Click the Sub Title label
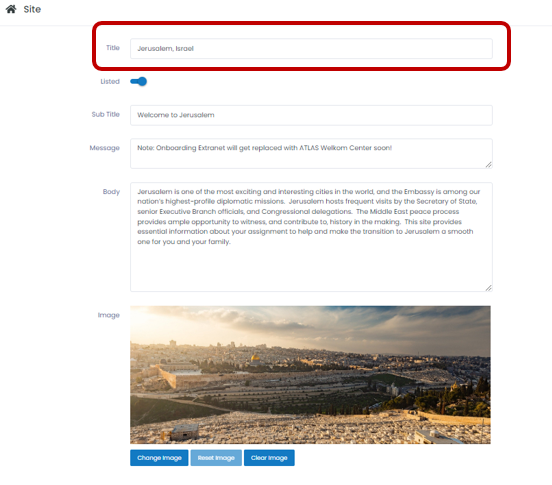The image size is (552, 485). tap(106, 114)
